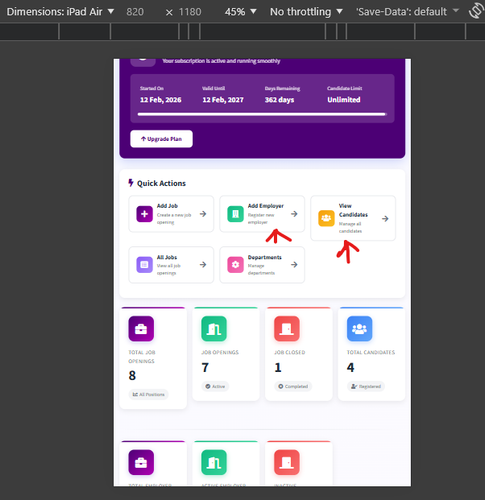Click the arrow on the Add Employer card
Viewport: 485px width, 500px height.
tap(294, 214)
